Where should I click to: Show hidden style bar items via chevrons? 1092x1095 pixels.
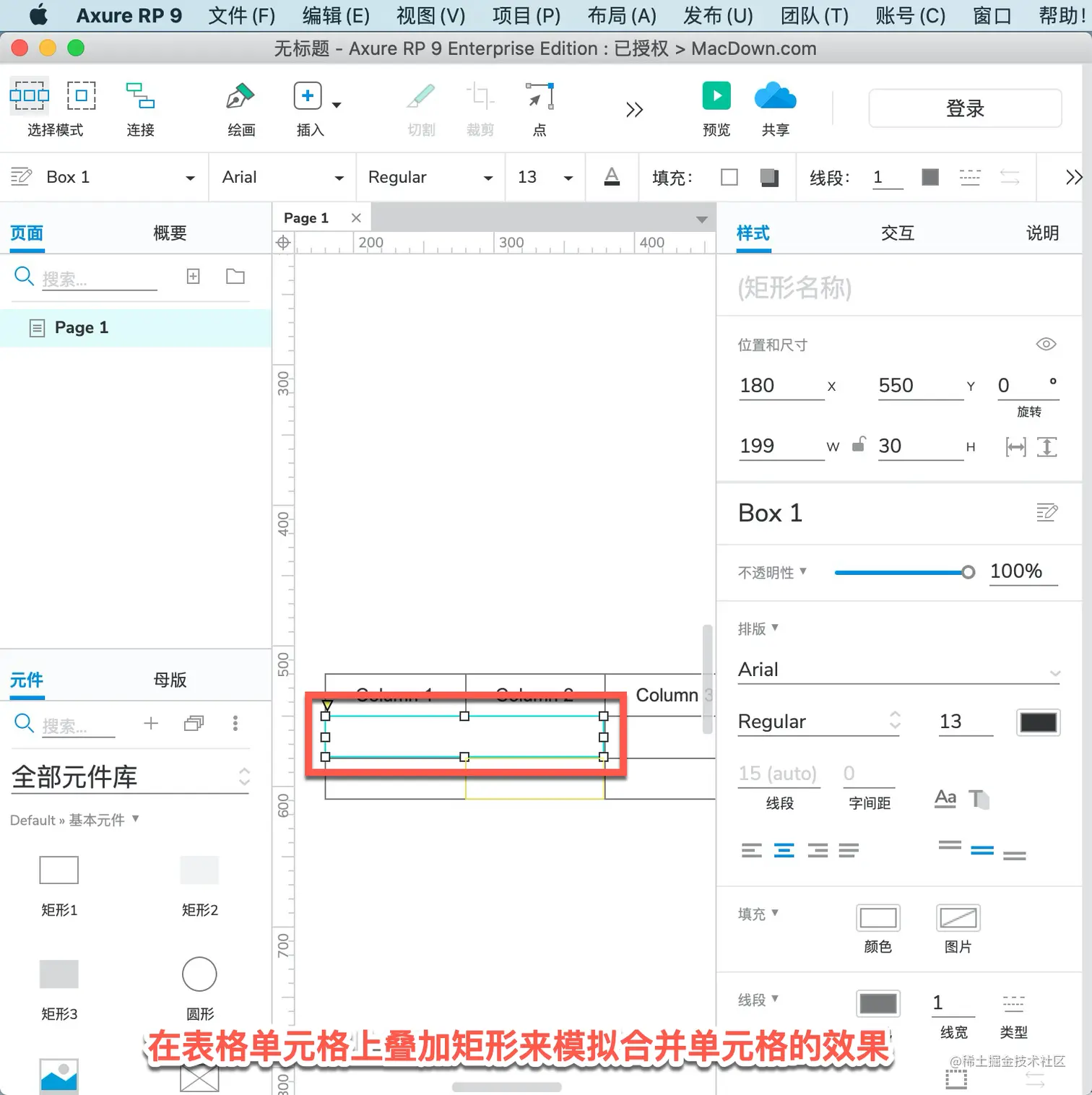tap(1074, 177)
